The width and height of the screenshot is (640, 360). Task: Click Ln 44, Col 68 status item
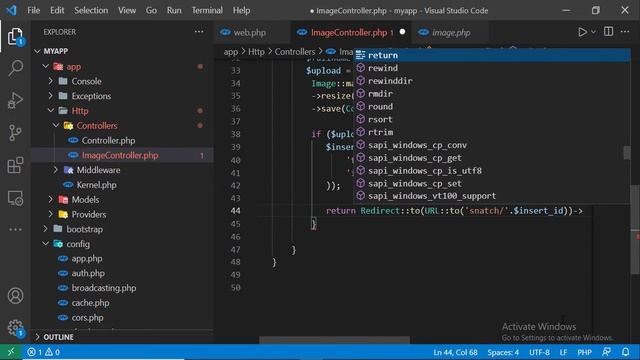tap(455, 352)
